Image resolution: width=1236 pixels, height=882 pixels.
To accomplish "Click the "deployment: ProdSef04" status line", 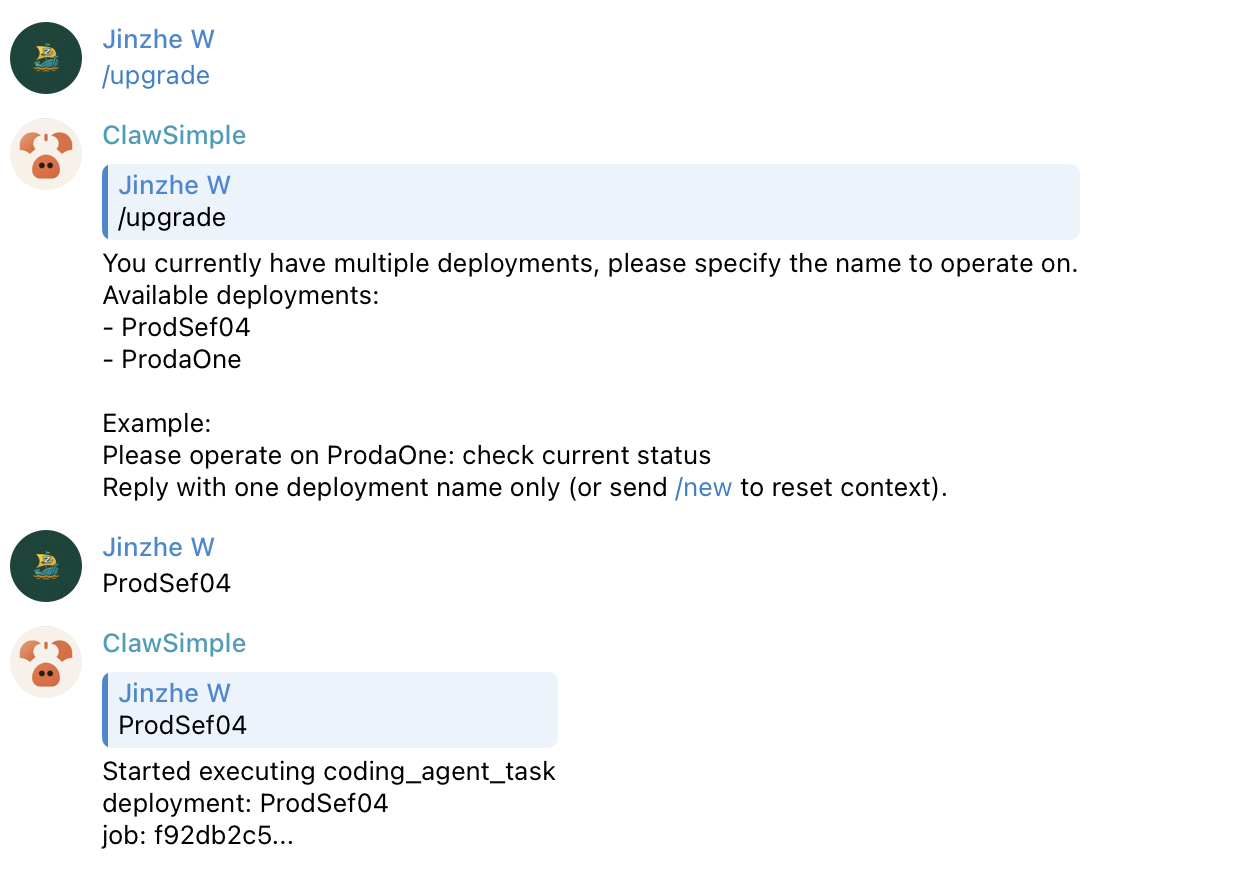I will [x=245, y=804].
